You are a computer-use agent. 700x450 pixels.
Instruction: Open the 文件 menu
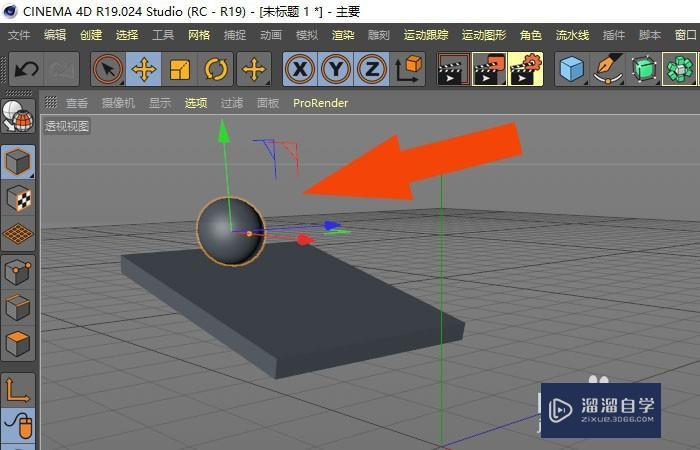coord(19,35)
